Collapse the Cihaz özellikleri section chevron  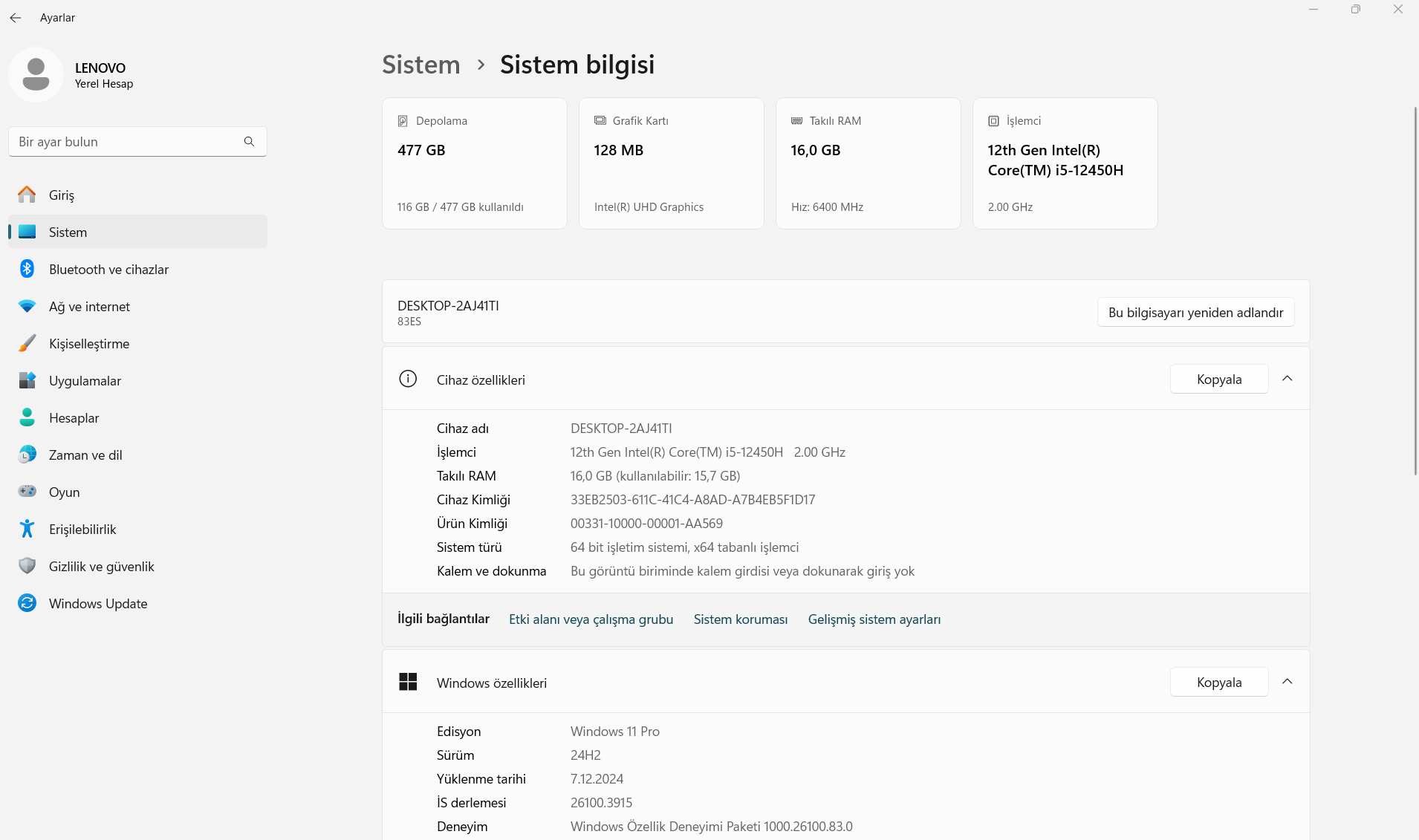tap(1288, 379)
